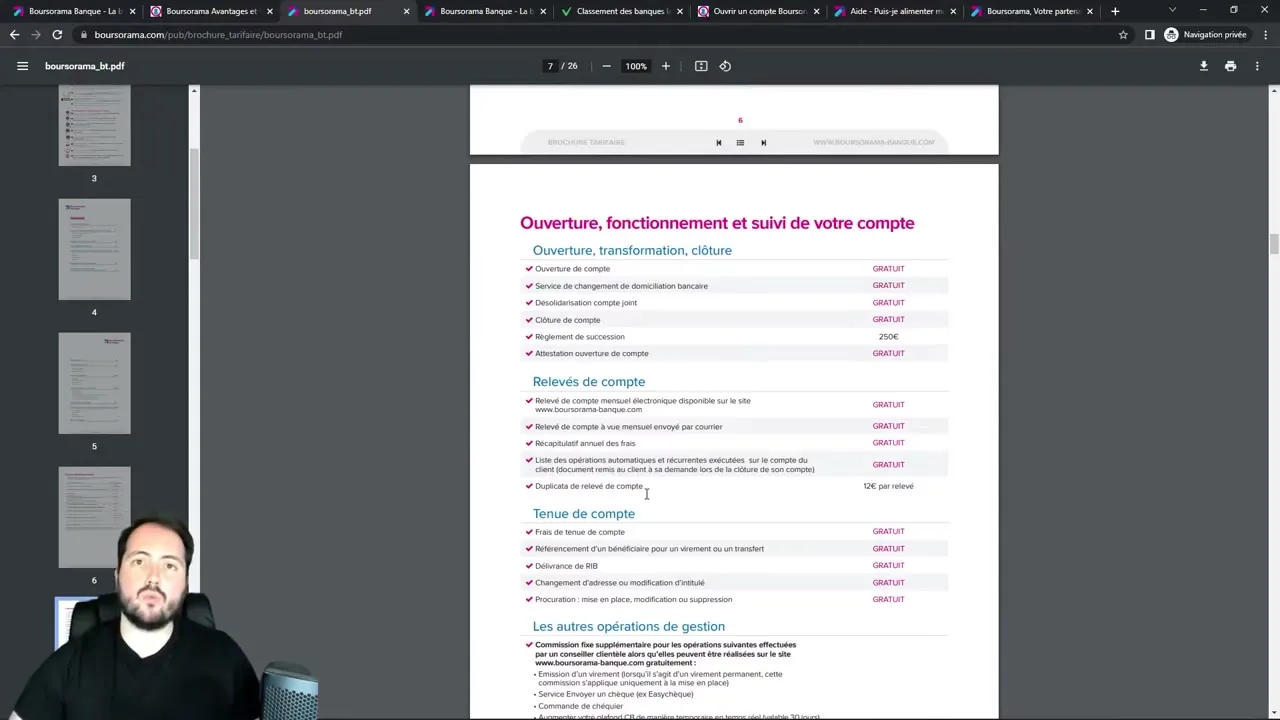
Task: Open a new browser tab
Action: point(1115,11)
